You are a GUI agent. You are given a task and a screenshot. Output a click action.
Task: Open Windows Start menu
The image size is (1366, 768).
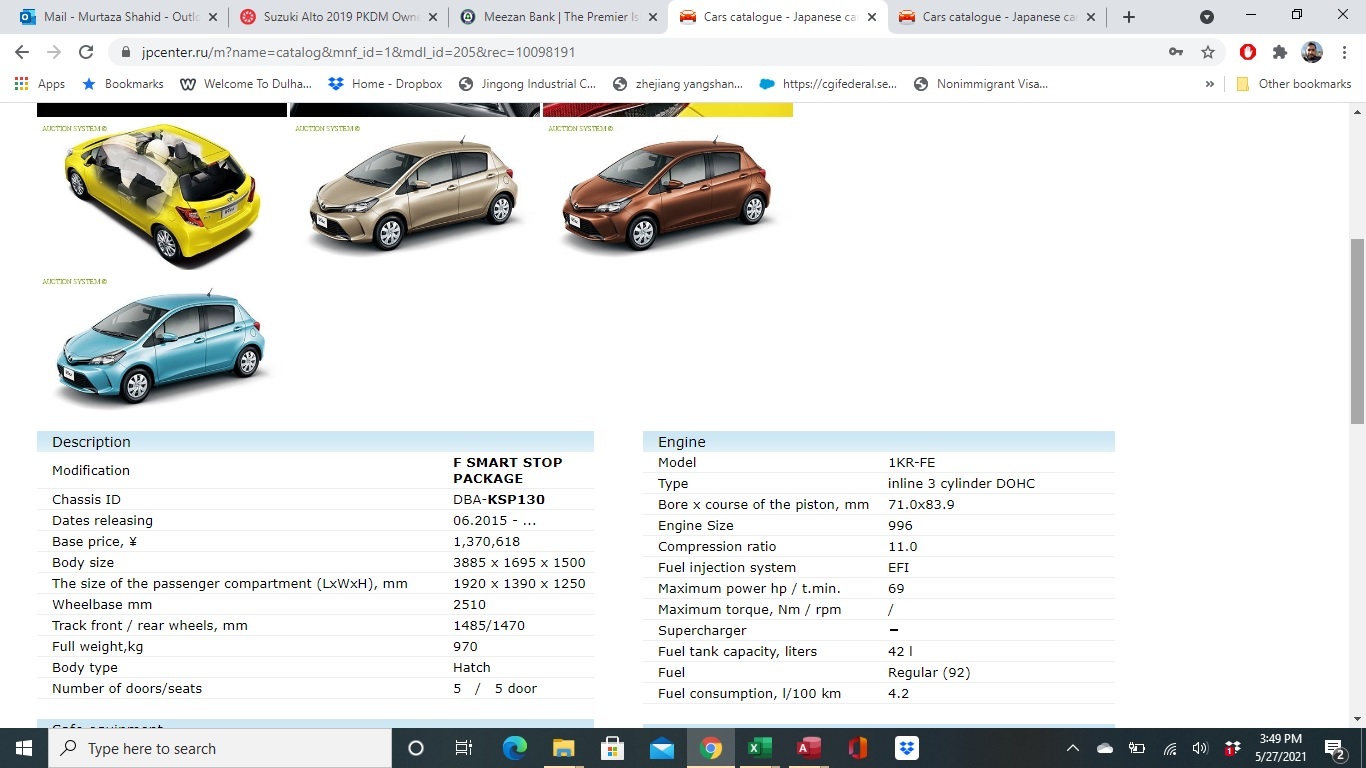24,748
